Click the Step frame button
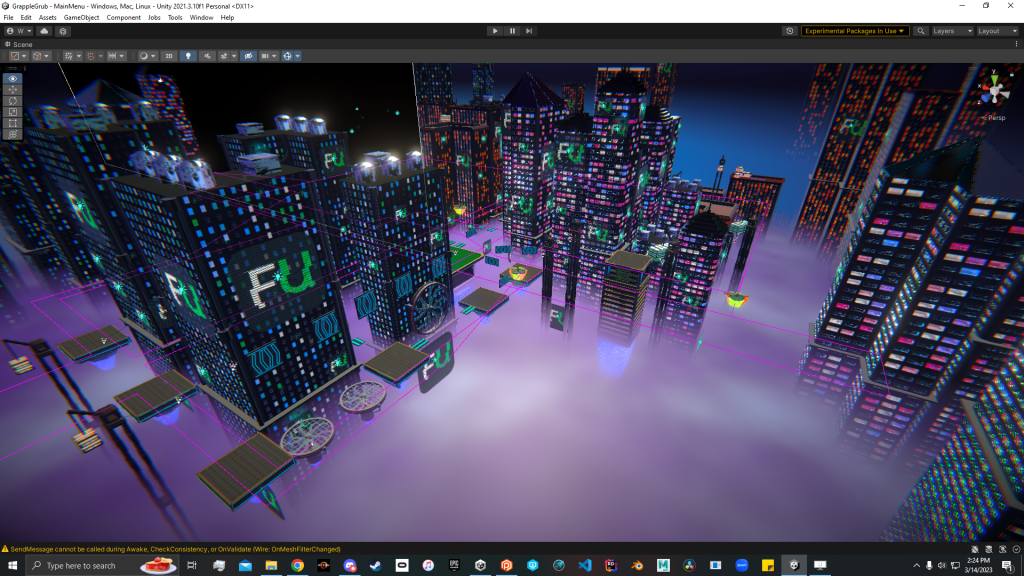The width and height of the screenshot is (1024, 576). 530,31
